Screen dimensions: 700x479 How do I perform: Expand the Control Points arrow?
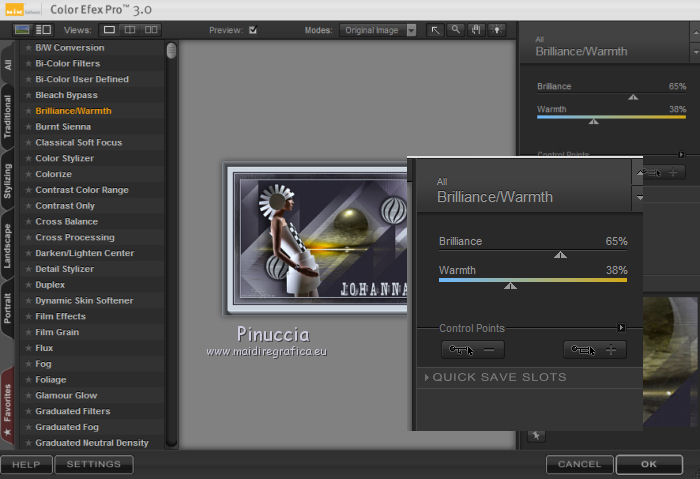621,327
